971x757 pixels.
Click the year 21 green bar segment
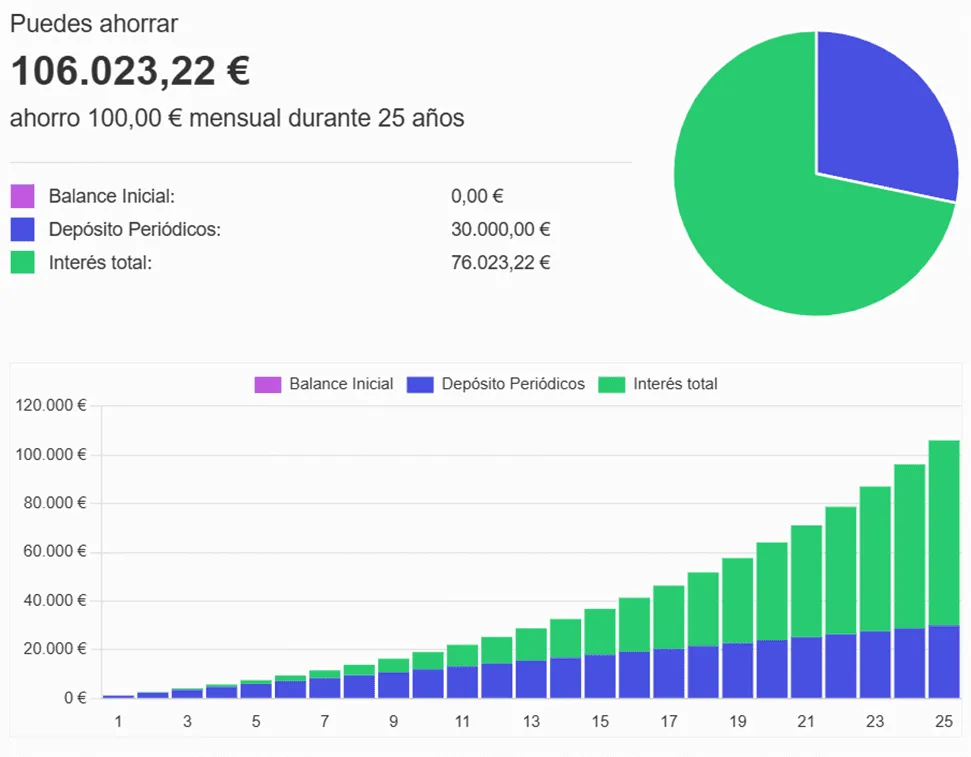[806, 580]
